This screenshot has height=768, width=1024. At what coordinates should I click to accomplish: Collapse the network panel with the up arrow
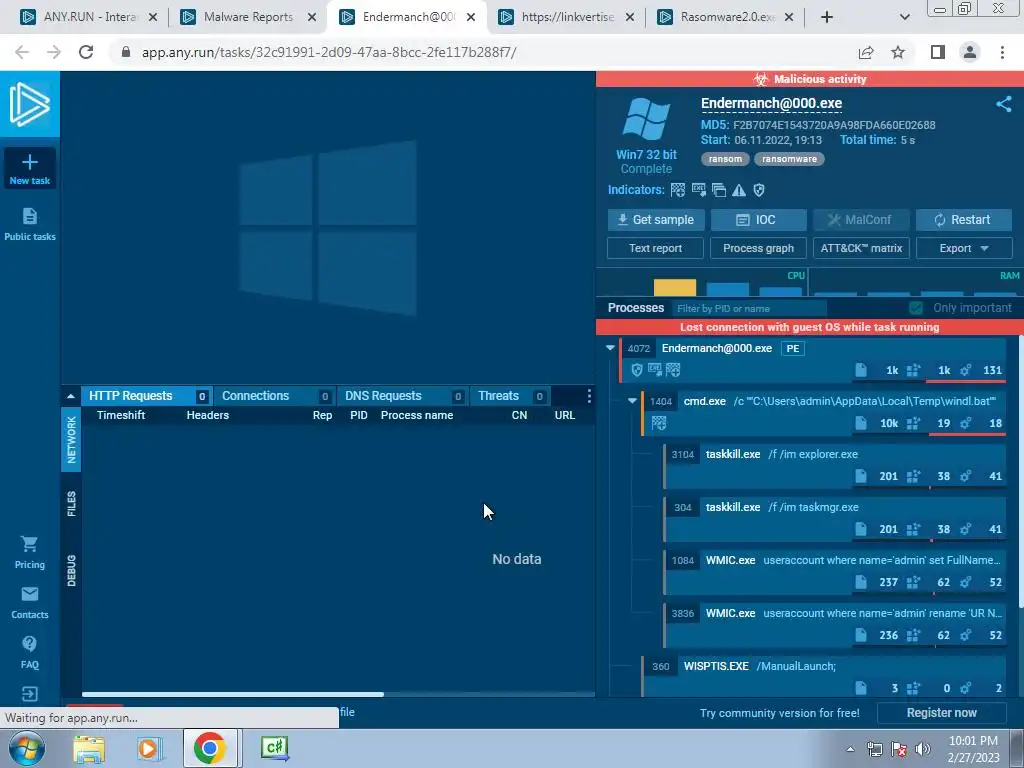coord(71,396)
